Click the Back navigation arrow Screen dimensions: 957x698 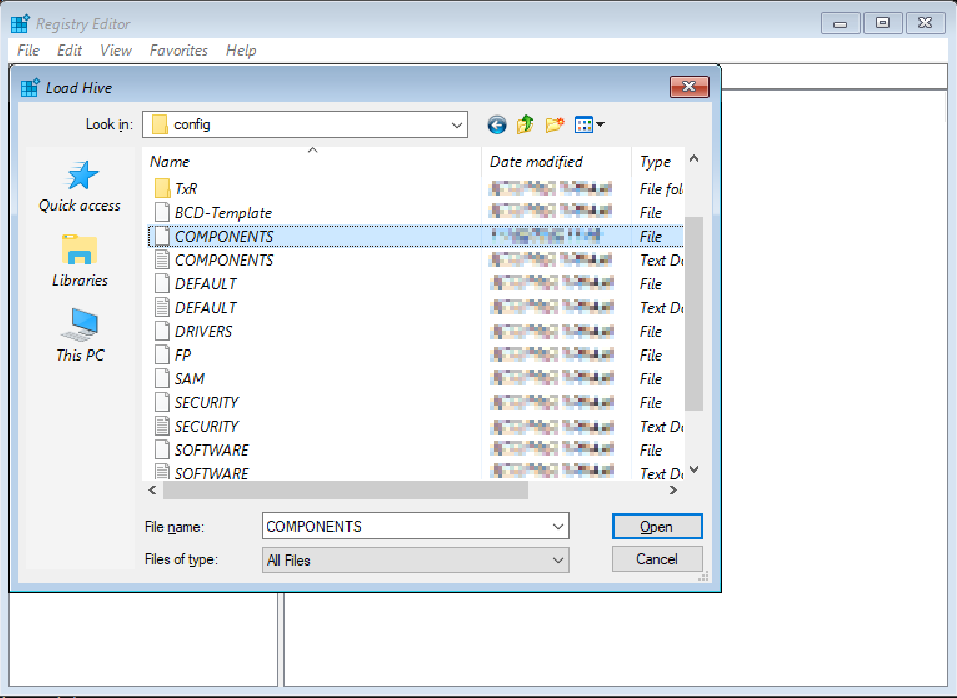496,124
